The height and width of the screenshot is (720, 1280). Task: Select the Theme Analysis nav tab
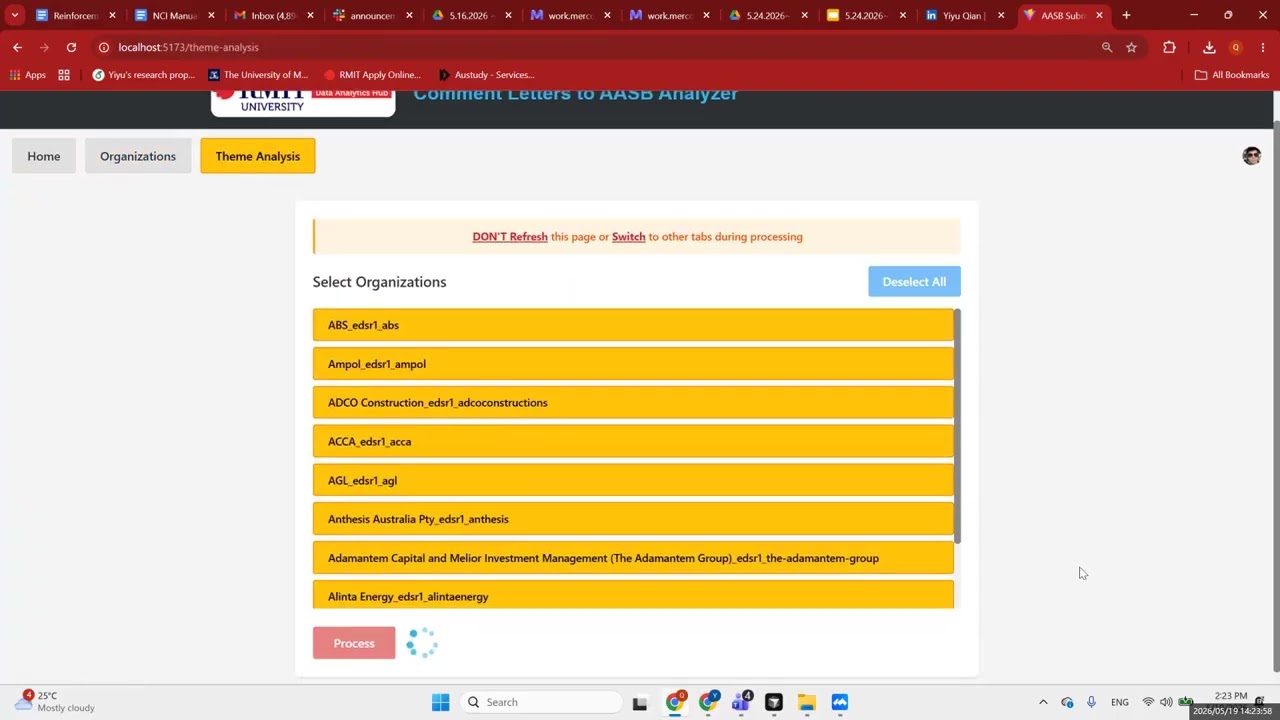[x=258, y=156]
